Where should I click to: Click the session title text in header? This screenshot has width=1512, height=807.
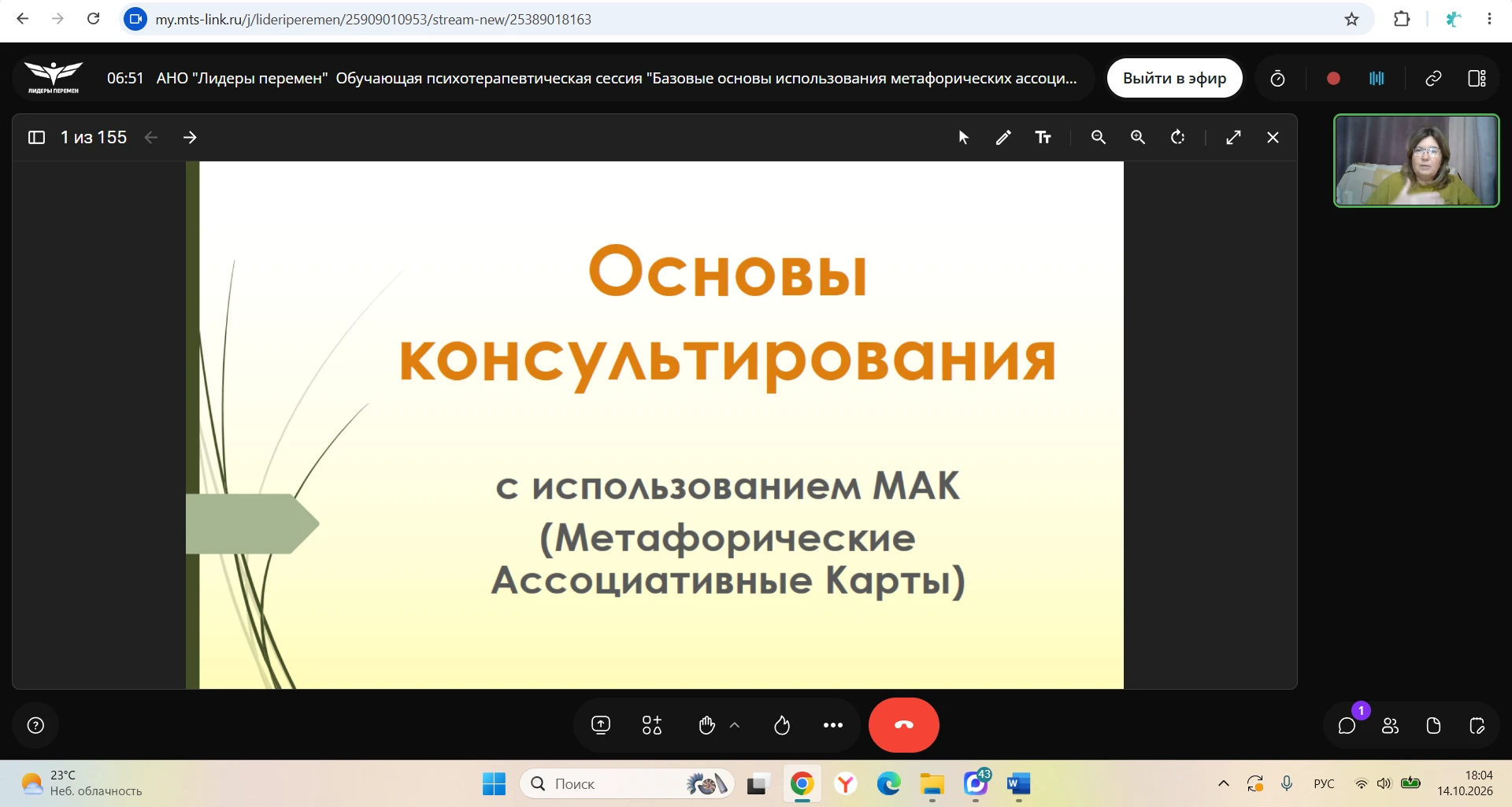(616, 78)
